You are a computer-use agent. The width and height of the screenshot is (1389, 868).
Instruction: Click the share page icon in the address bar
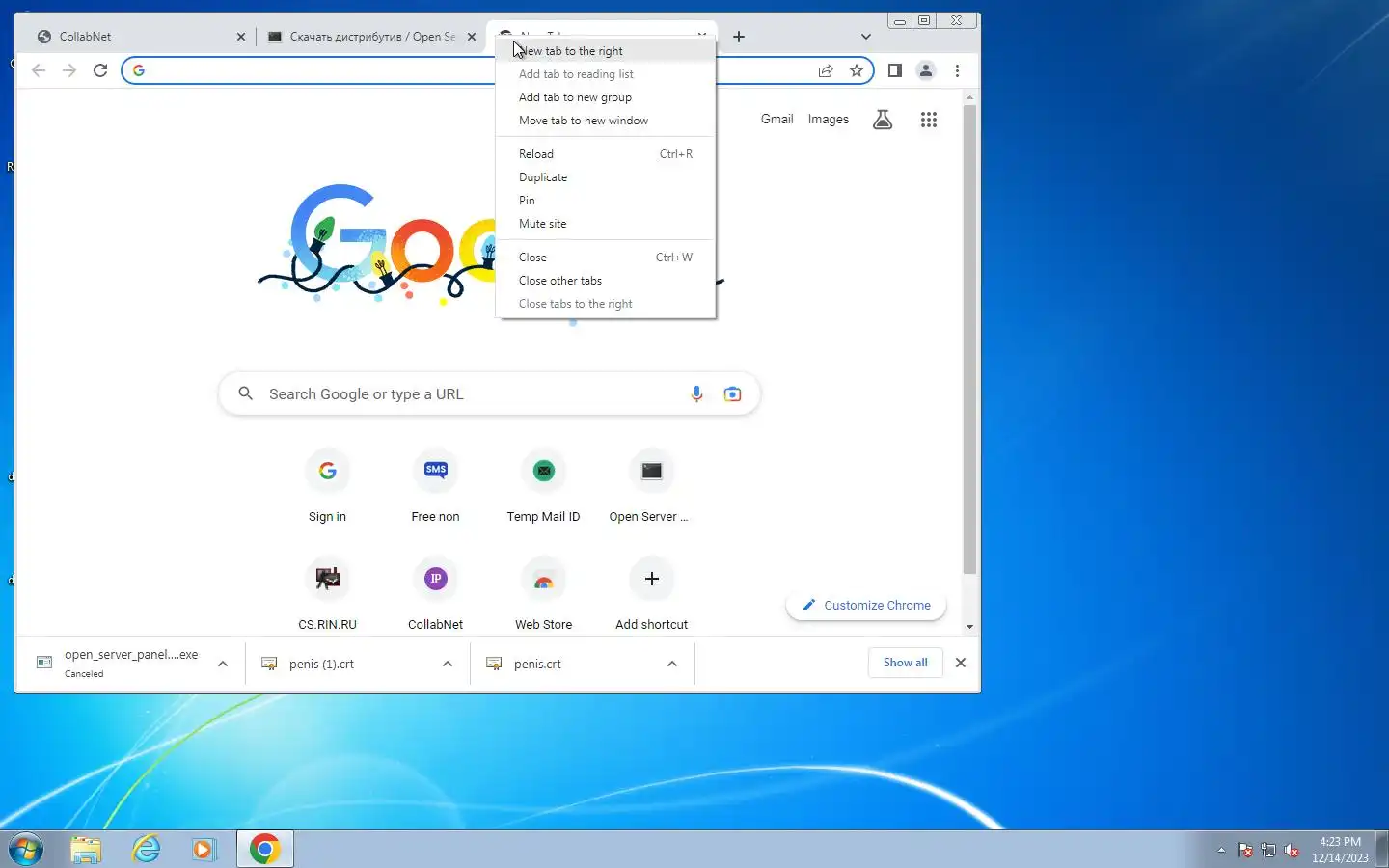click(x=826, y=70)
